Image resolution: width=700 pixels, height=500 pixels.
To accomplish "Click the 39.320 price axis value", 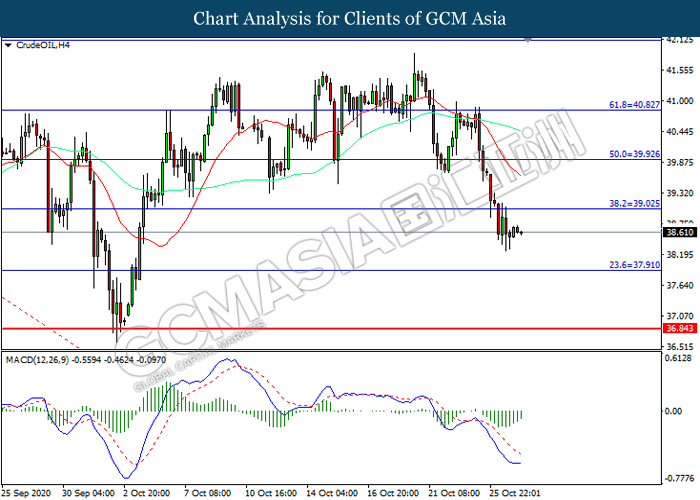I will tap(679, 193).
